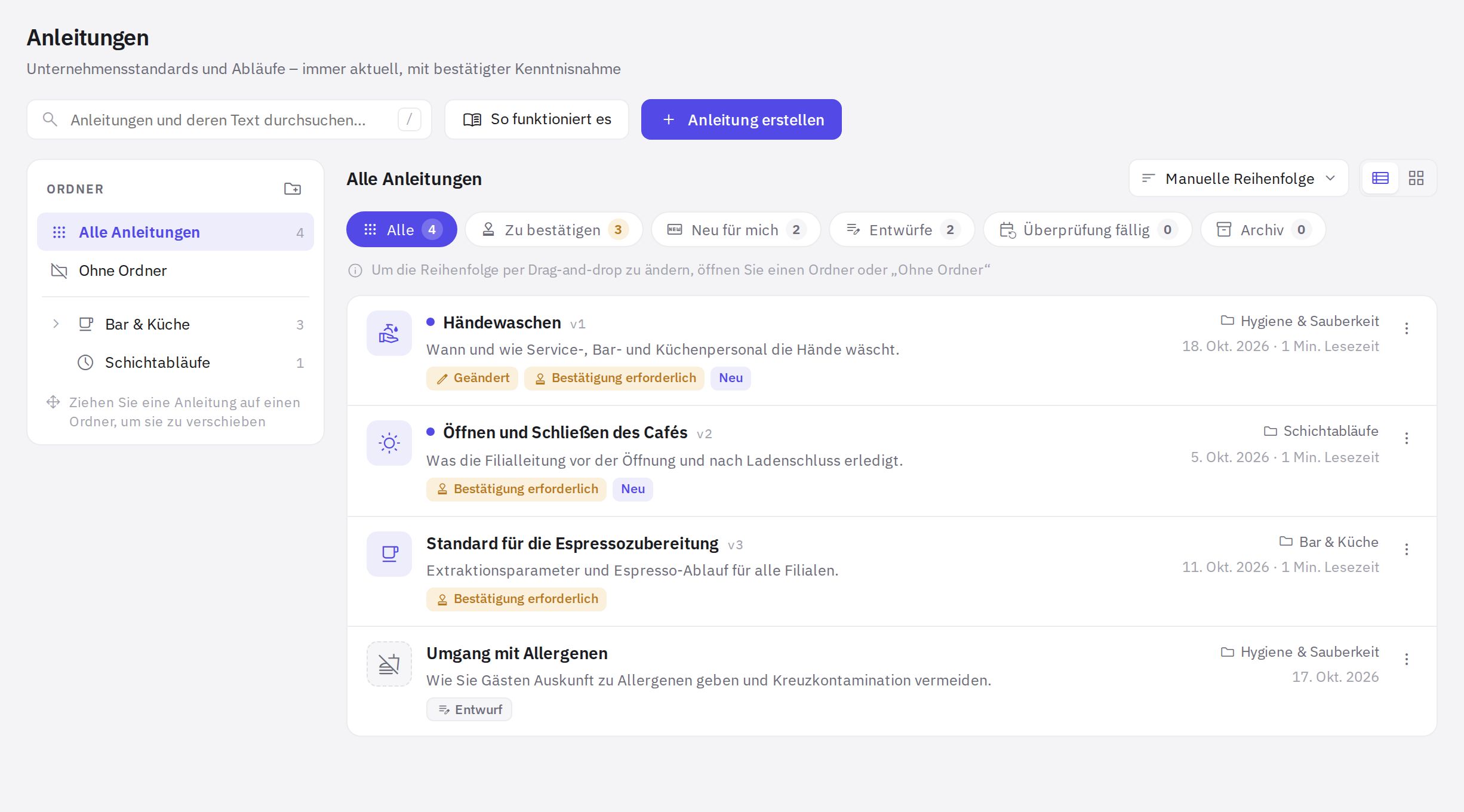Open more options for Umgang mit Allergenen
This screenshot has width=1464, height=812.
point(1406,659)
